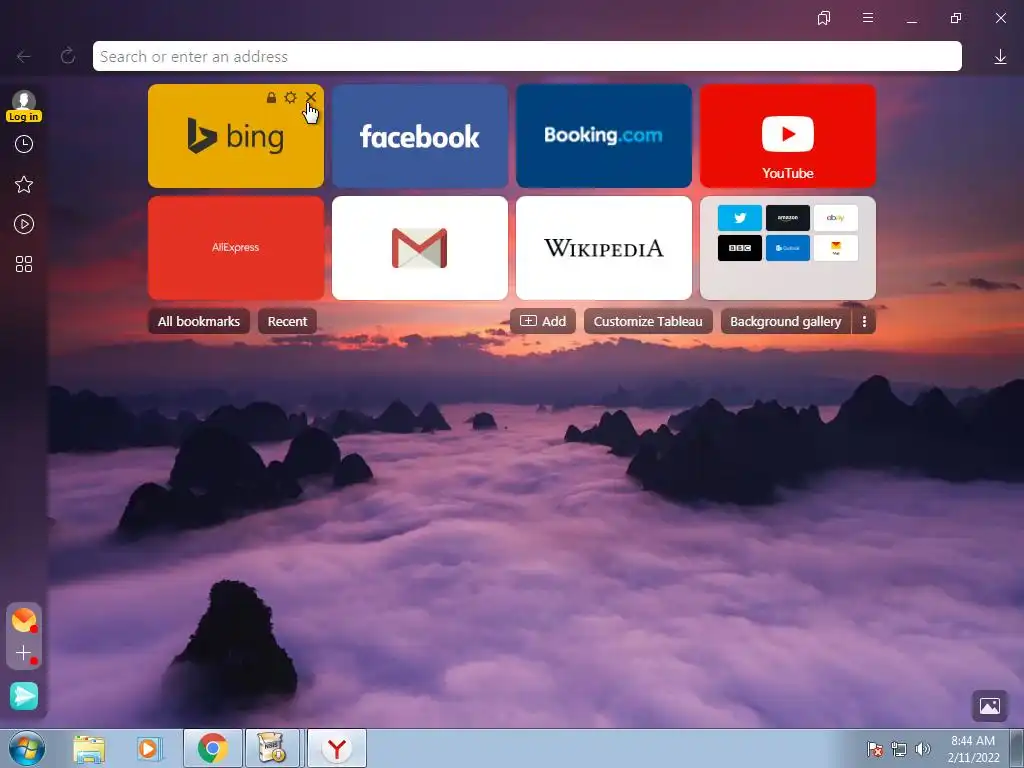Screen dimensions: 1024x768
Task: Change background via picture icon
Action: pyautogui.click(x=989, y=706)
